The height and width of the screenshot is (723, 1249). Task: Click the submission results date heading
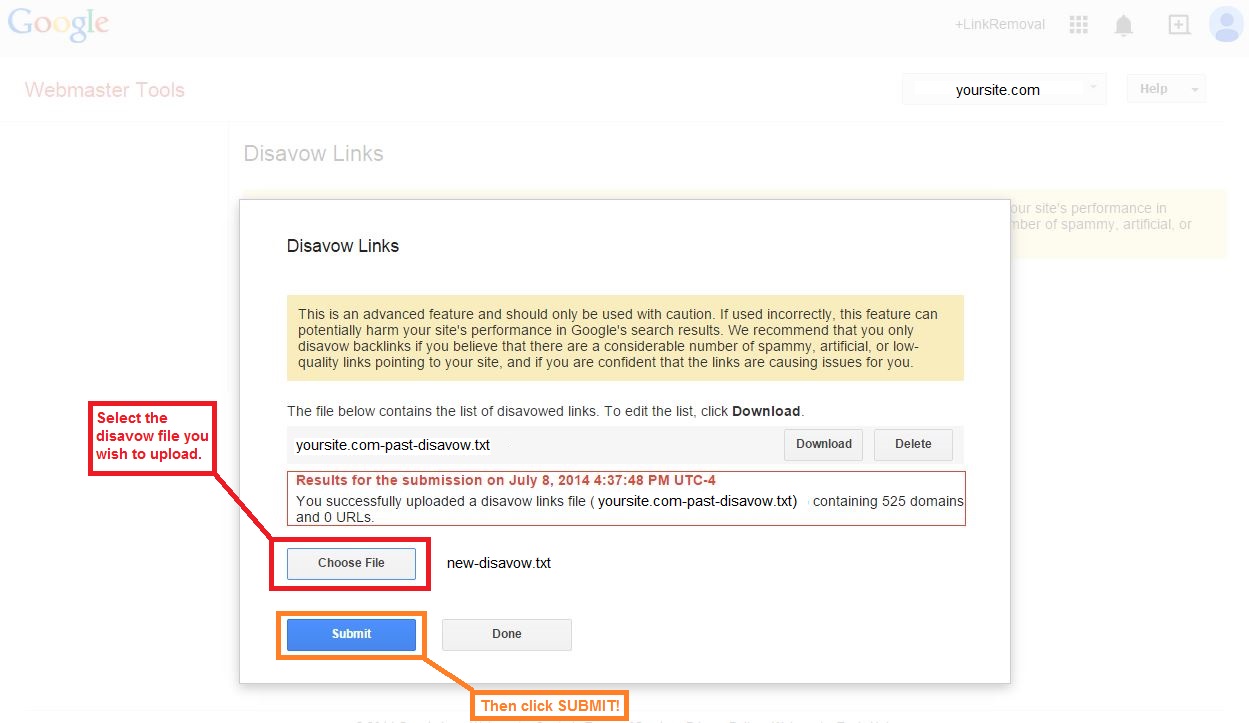[506, 481]
